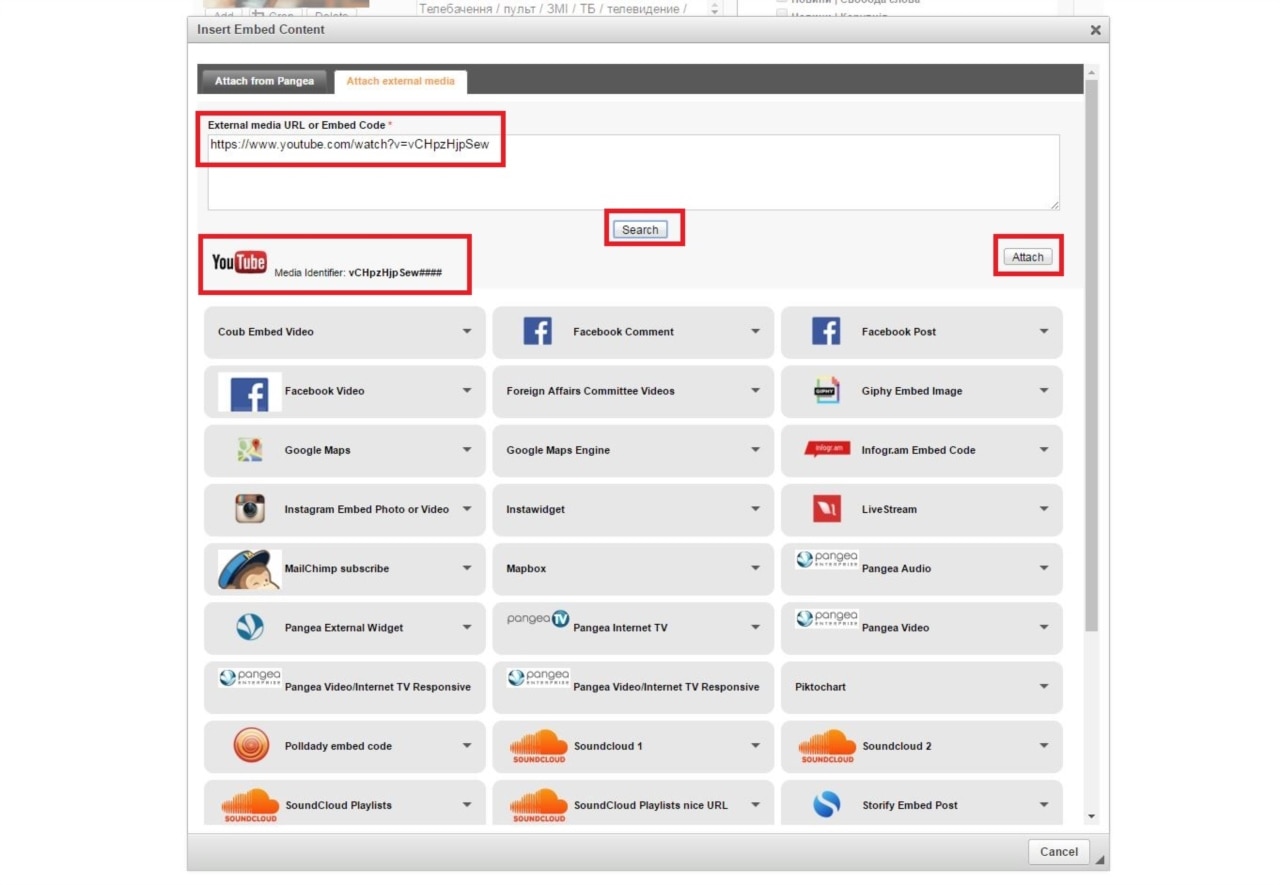
Task: Click the Pangea Audio logo
Action: pos(827,560)
